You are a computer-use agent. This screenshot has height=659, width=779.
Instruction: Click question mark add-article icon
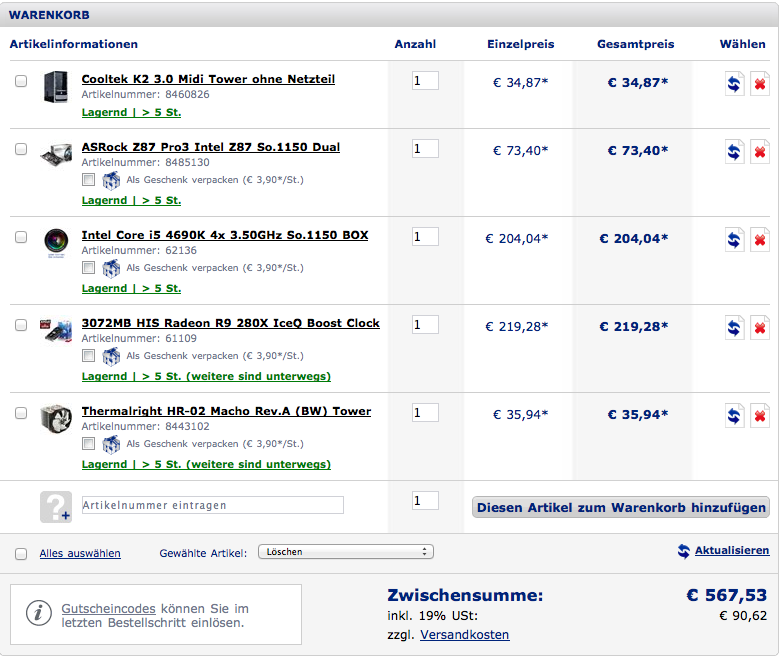tap(56, 507)
